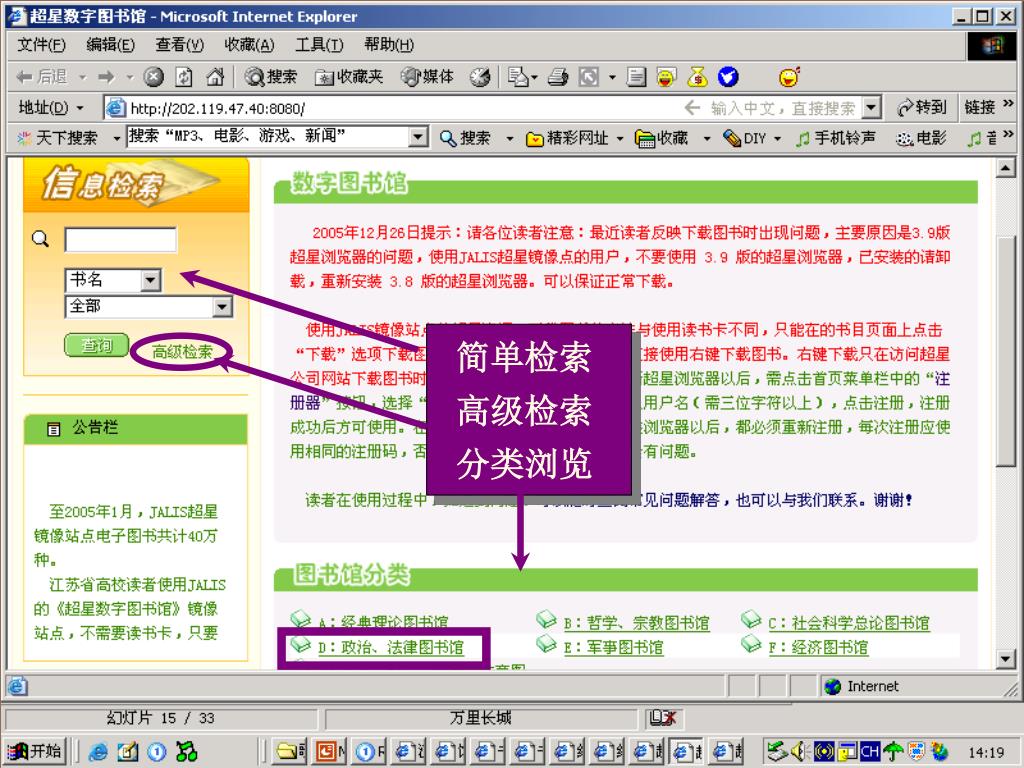Viewport: 1024px width, 768px height.
Task: Open D：政治、法律图书馆 link
Action: tap(391, 647)
